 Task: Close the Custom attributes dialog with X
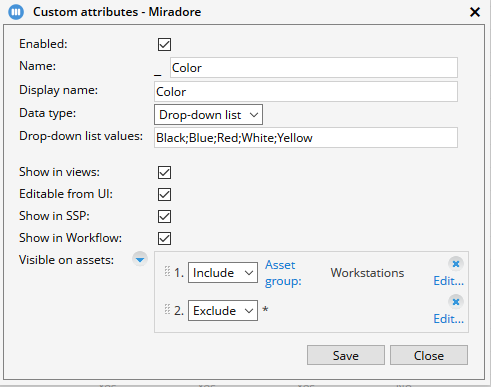(475, 12)
